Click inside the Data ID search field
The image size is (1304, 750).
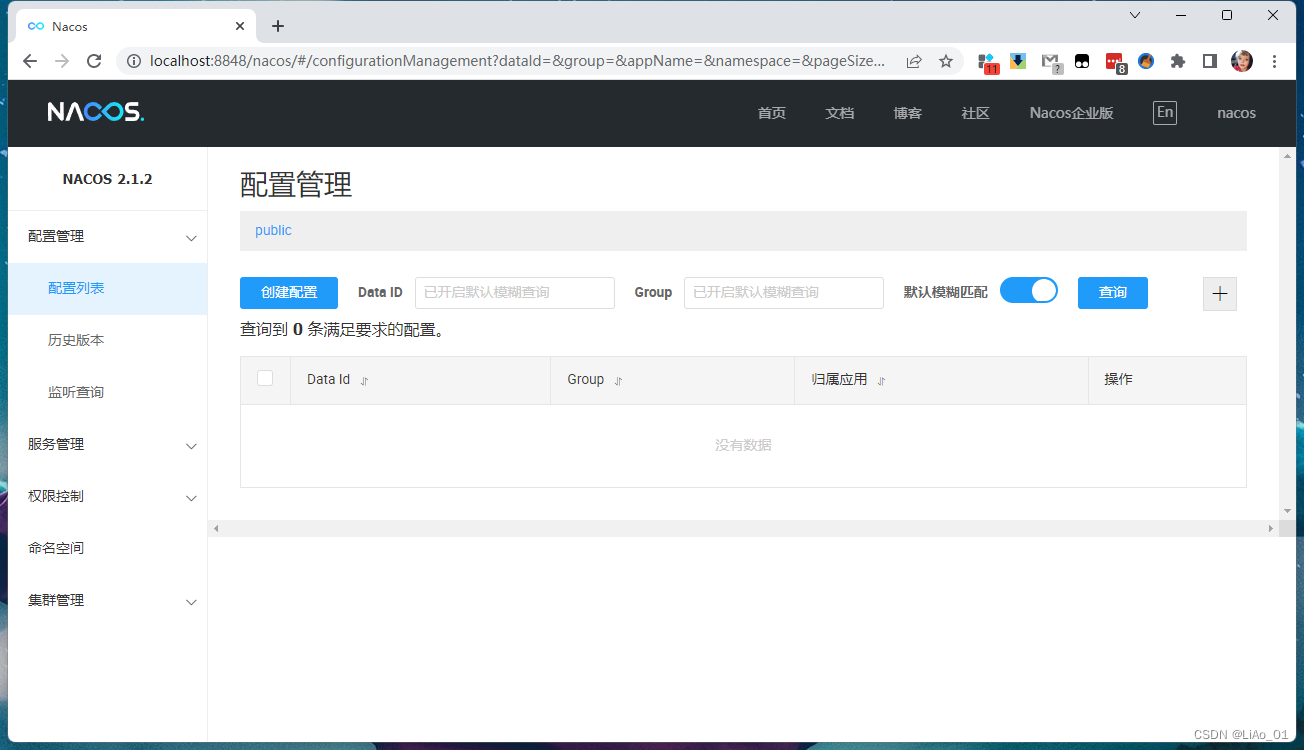(514, 292)
